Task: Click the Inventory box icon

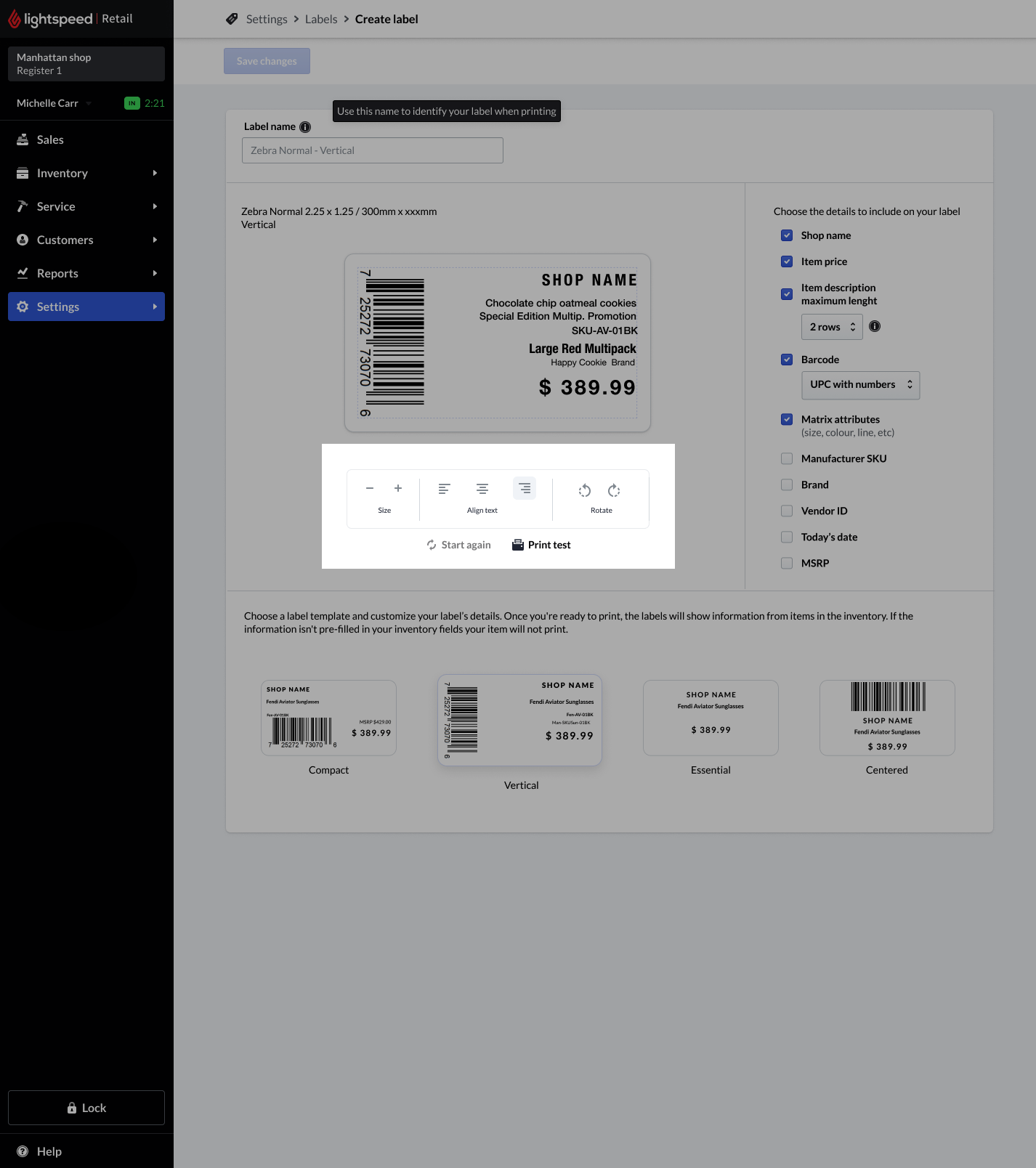Action: (x=23, y=173)
